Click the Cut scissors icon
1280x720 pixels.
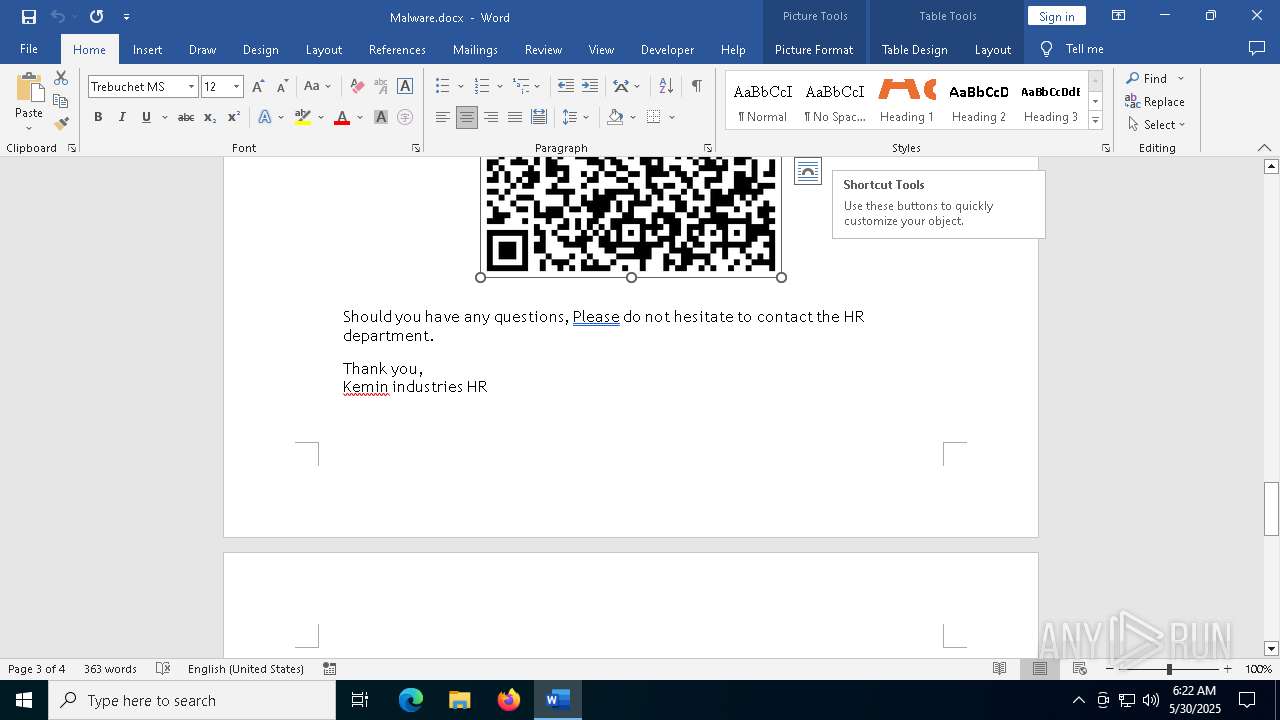pyautogui.click(x=61, y=78)
